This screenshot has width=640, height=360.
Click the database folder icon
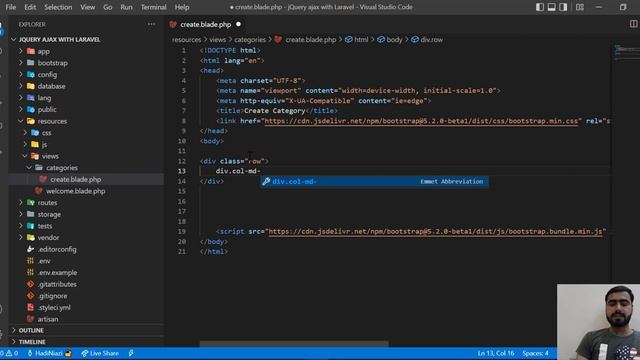pos(31,86)
